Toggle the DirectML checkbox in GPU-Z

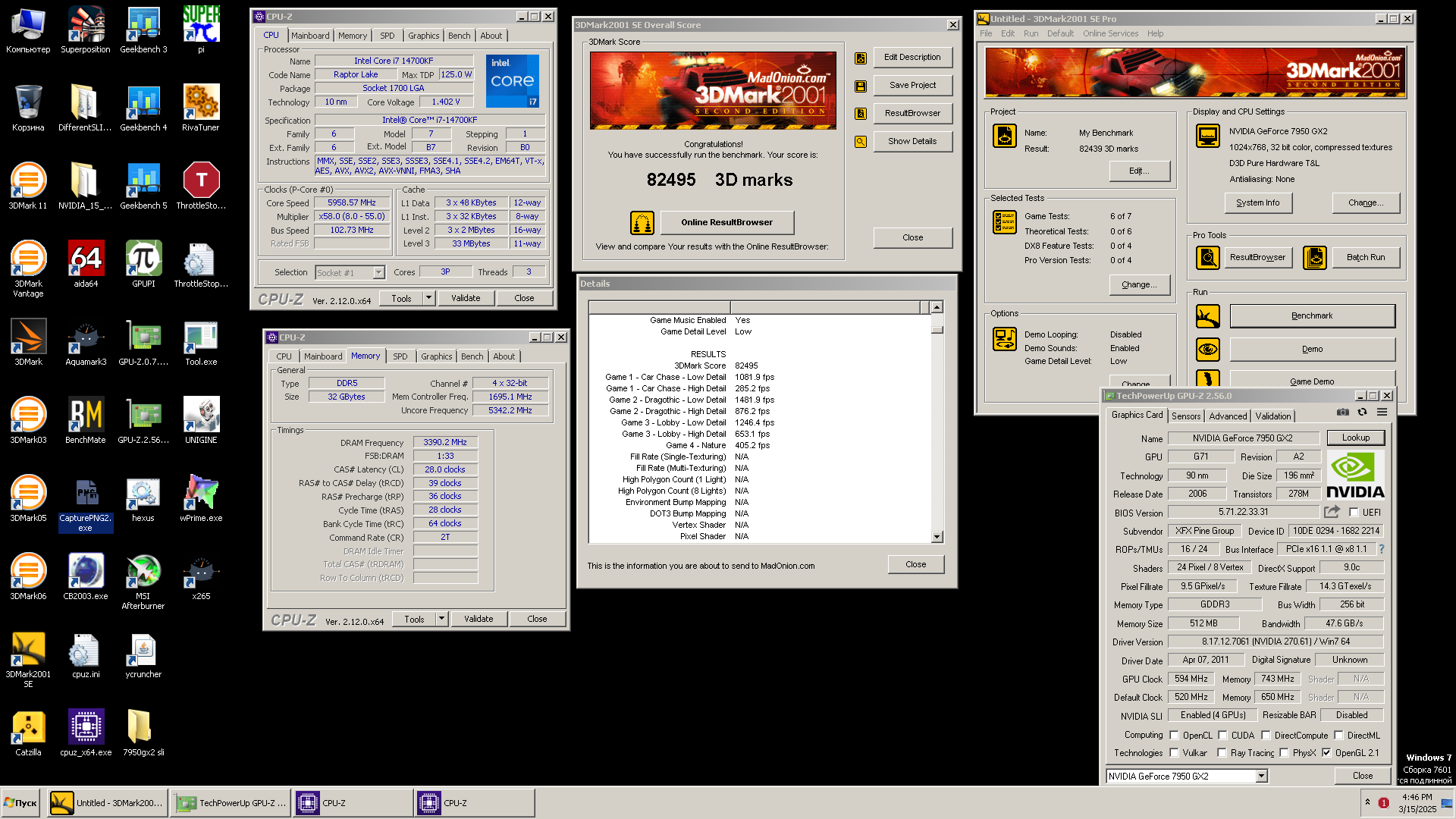1339,735
